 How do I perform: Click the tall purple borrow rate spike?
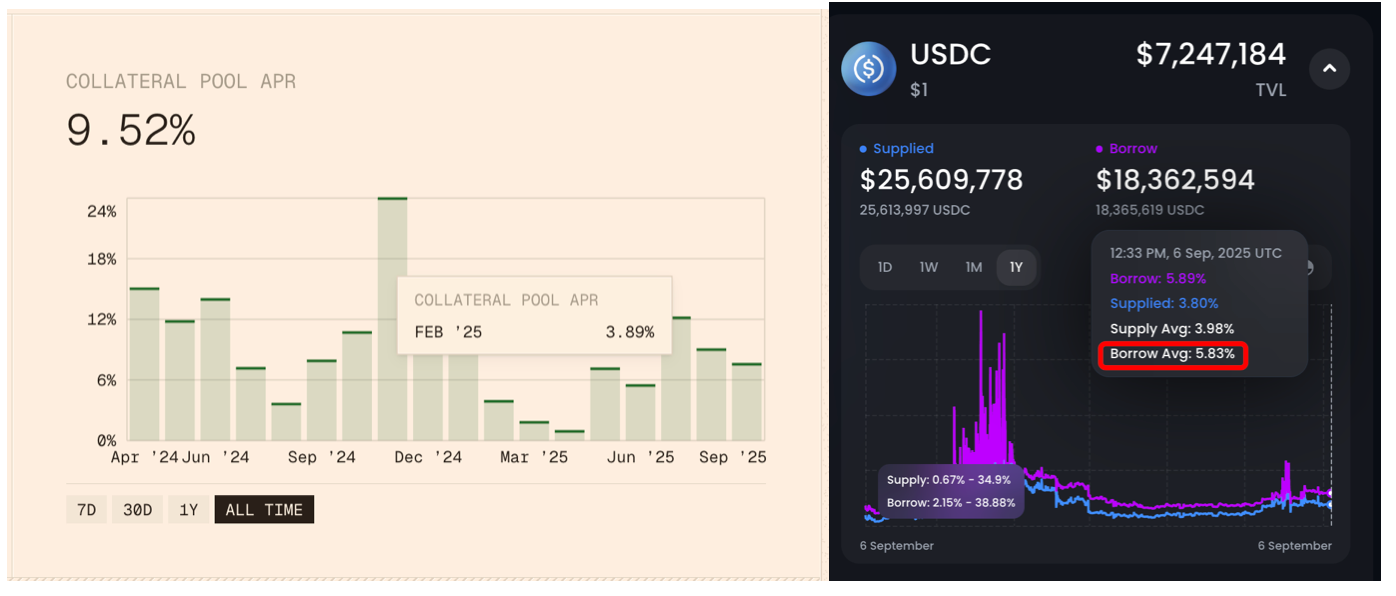coord(981,380)
